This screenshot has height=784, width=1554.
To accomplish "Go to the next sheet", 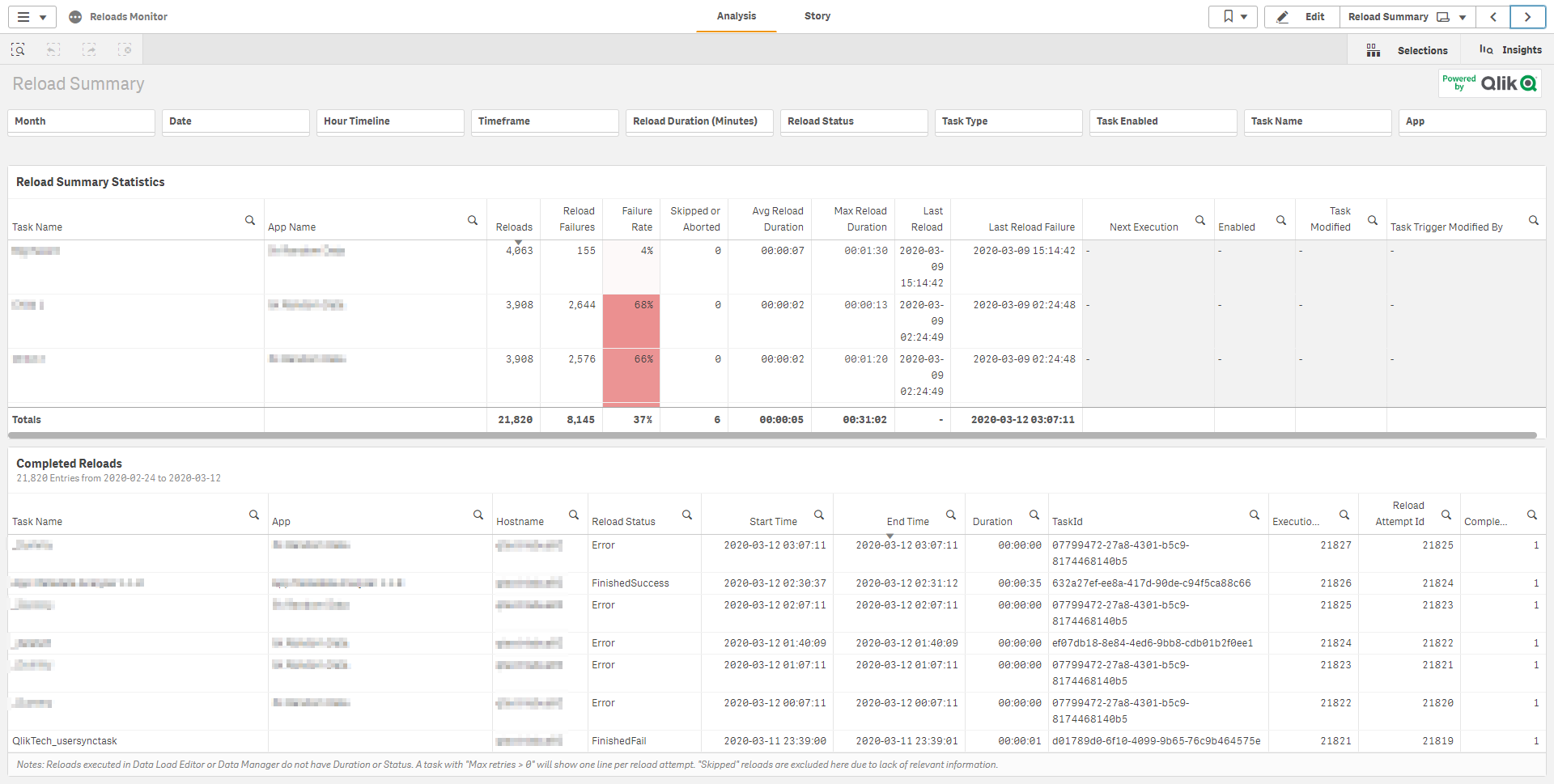I will click(x=1527, y=17).
